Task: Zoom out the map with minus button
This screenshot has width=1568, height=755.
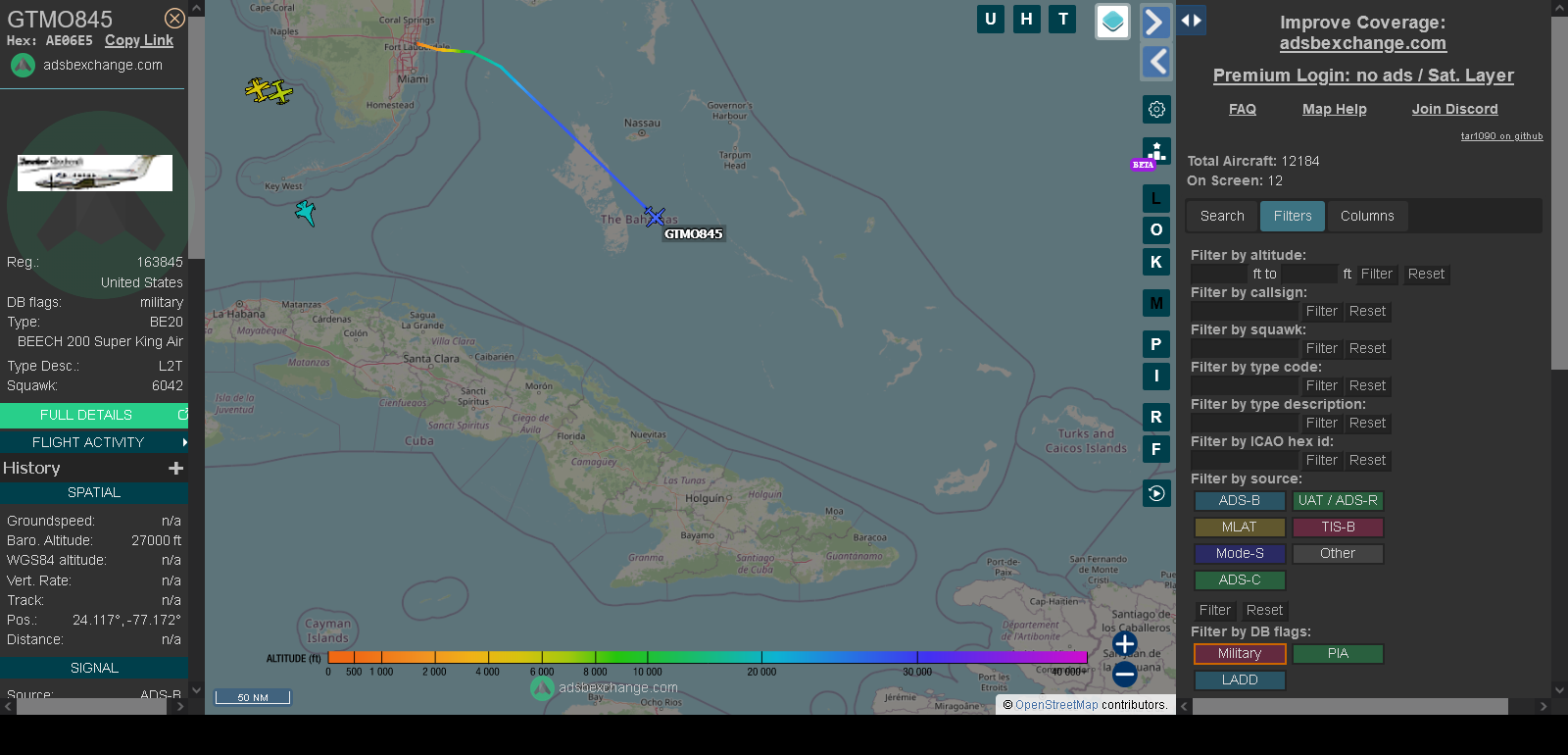Action: tap(1125, 674)
